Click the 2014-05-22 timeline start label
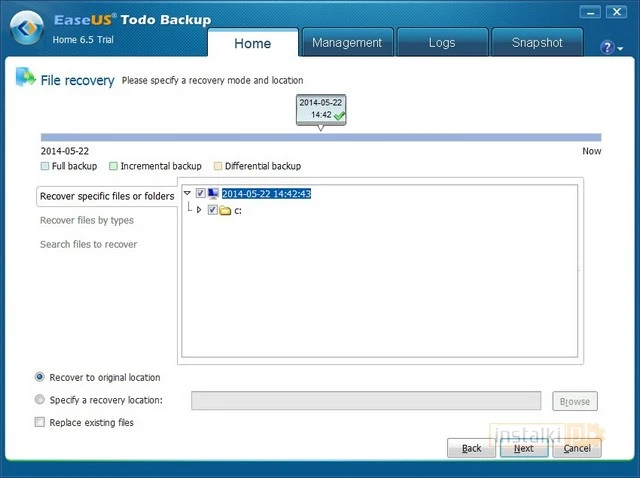The width and height of the screenshot is (640, 478). [x=64, y=151]
